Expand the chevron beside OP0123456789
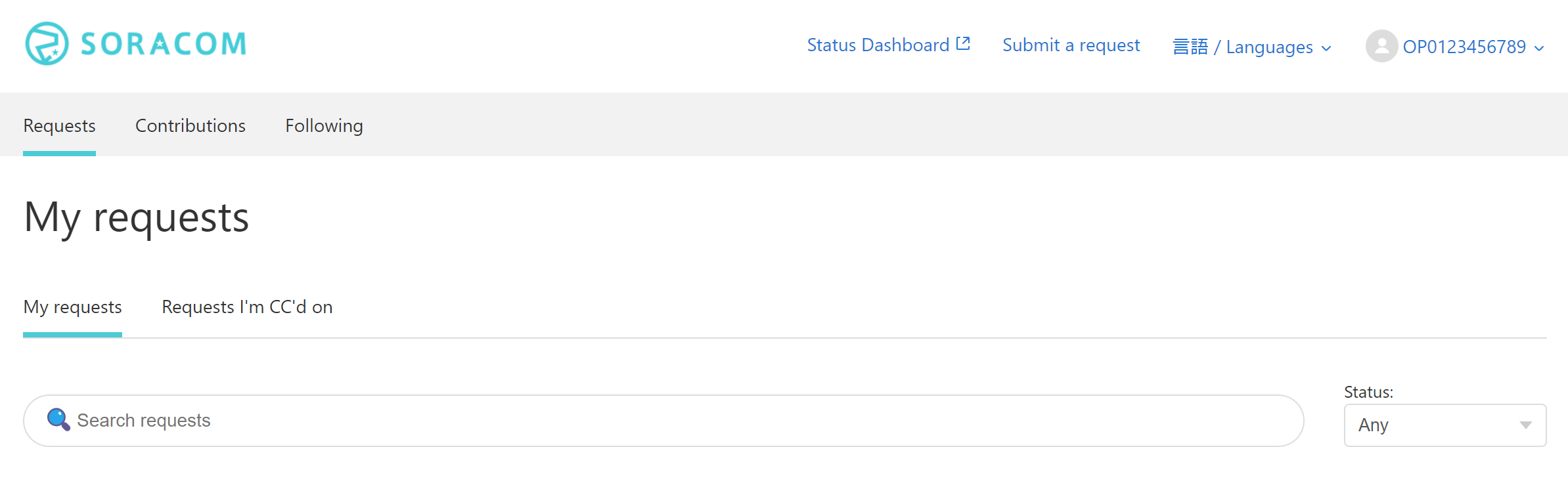The height and width of the screenshot is (489, 1568). pos(1539,49)
